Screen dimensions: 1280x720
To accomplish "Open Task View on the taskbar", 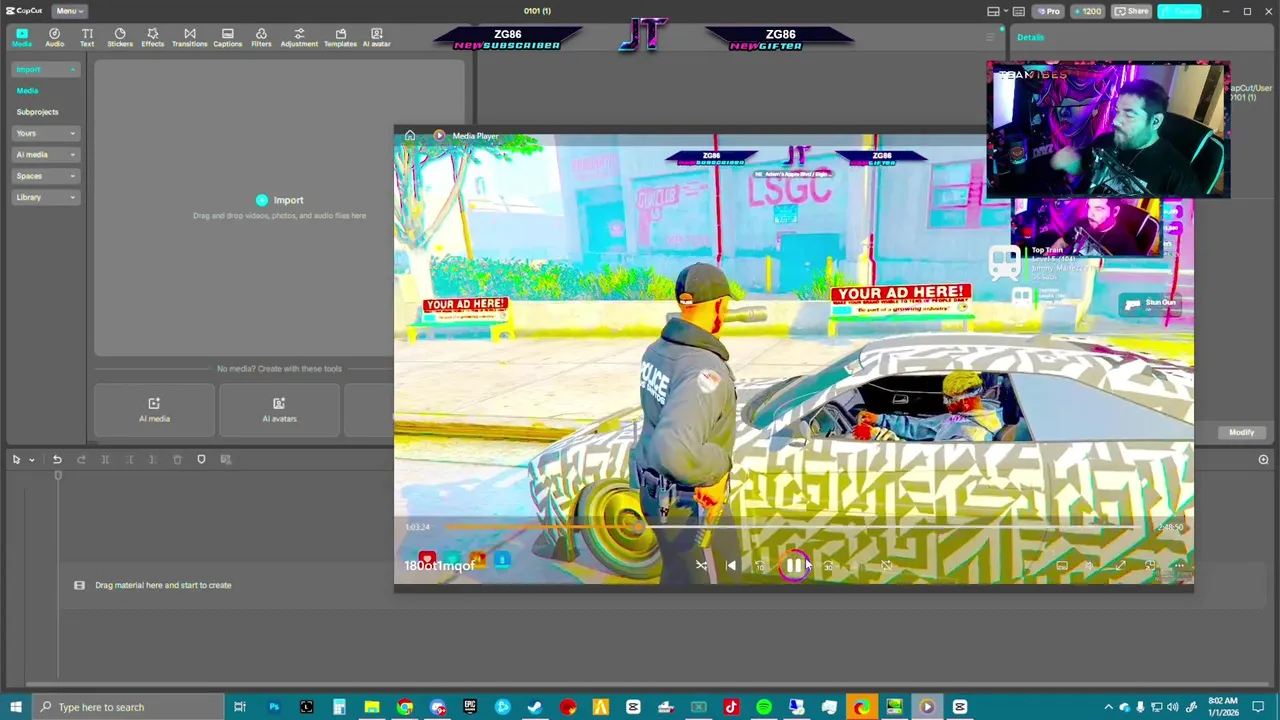I will pyautogui.click(x=240, y=707).
